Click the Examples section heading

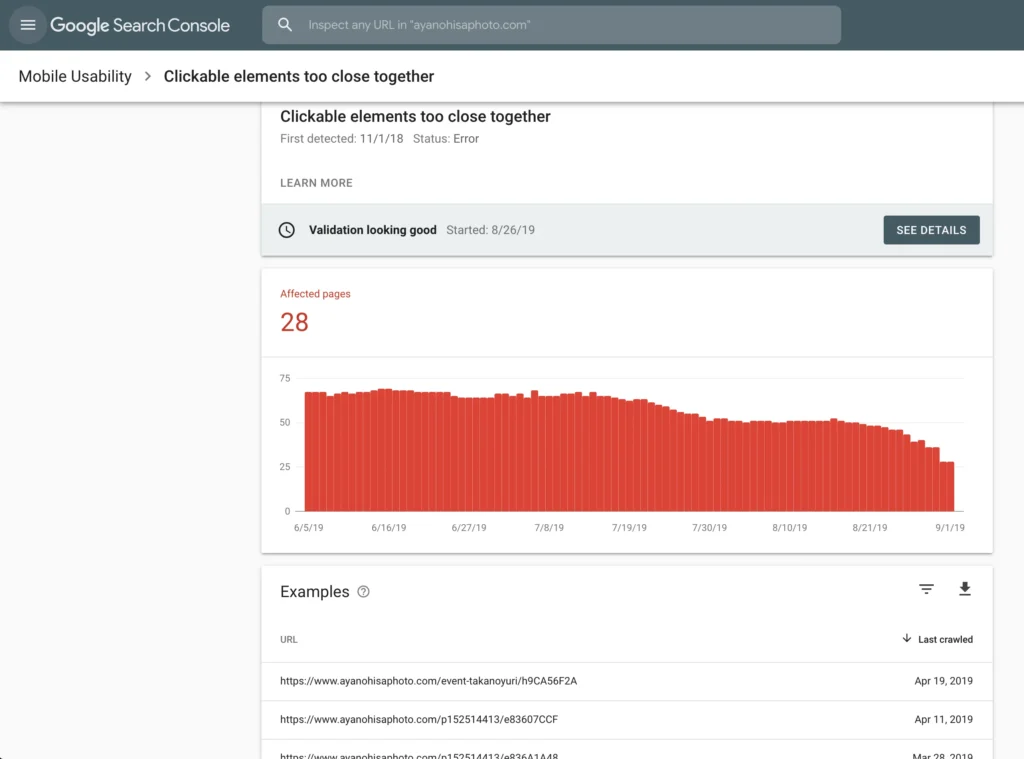[x=315, y=592]
